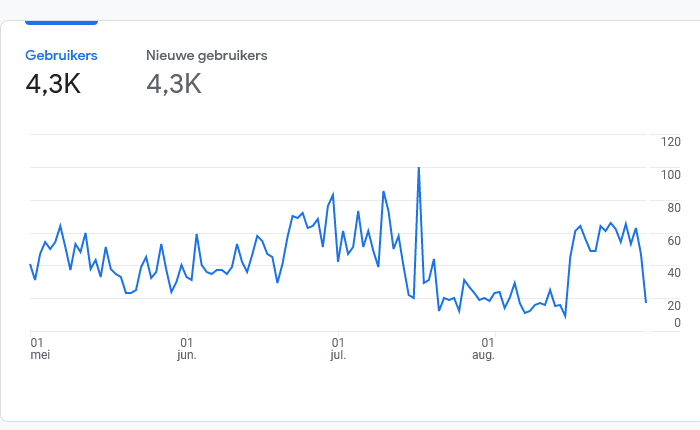The height and width of the screenshot is (430, 700).
Task: Click the 01 mei axis label
Action: (40, 349)
